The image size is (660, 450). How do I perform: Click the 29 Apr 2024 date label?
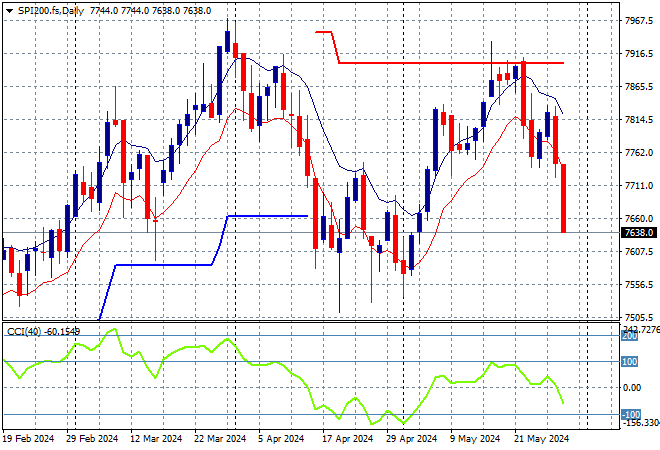(412, 439)
